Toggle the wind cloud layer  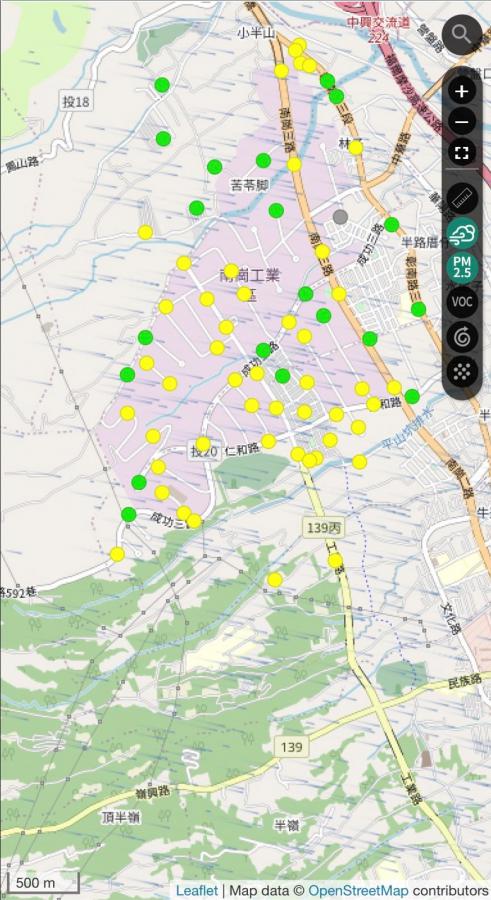462,234
